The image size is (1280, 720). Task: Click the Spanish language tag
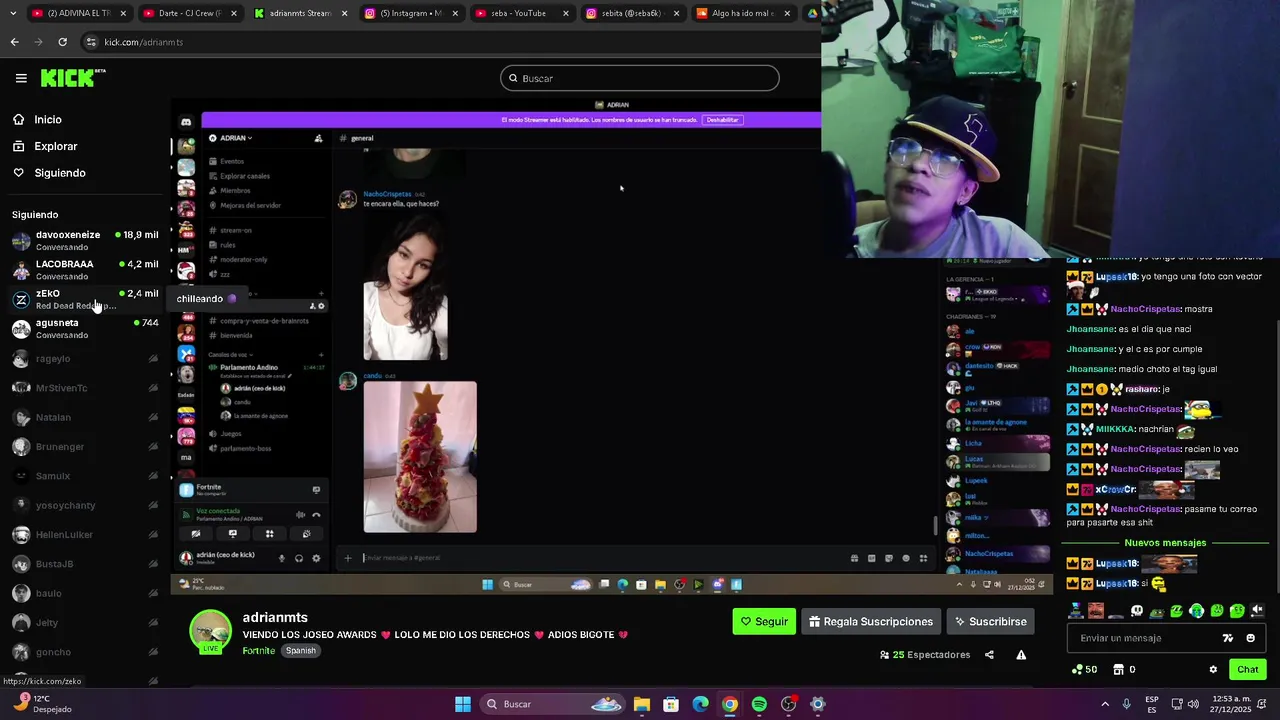tap(300, 650)
